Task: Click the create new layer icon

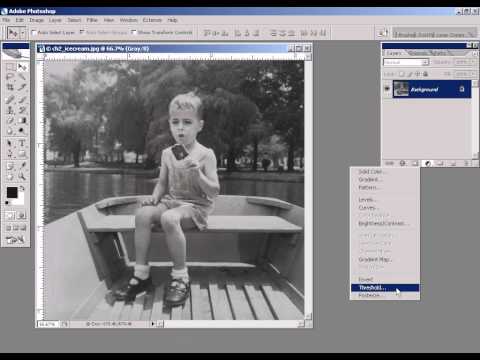Action: pyautogui.click(x=453, y=163)
